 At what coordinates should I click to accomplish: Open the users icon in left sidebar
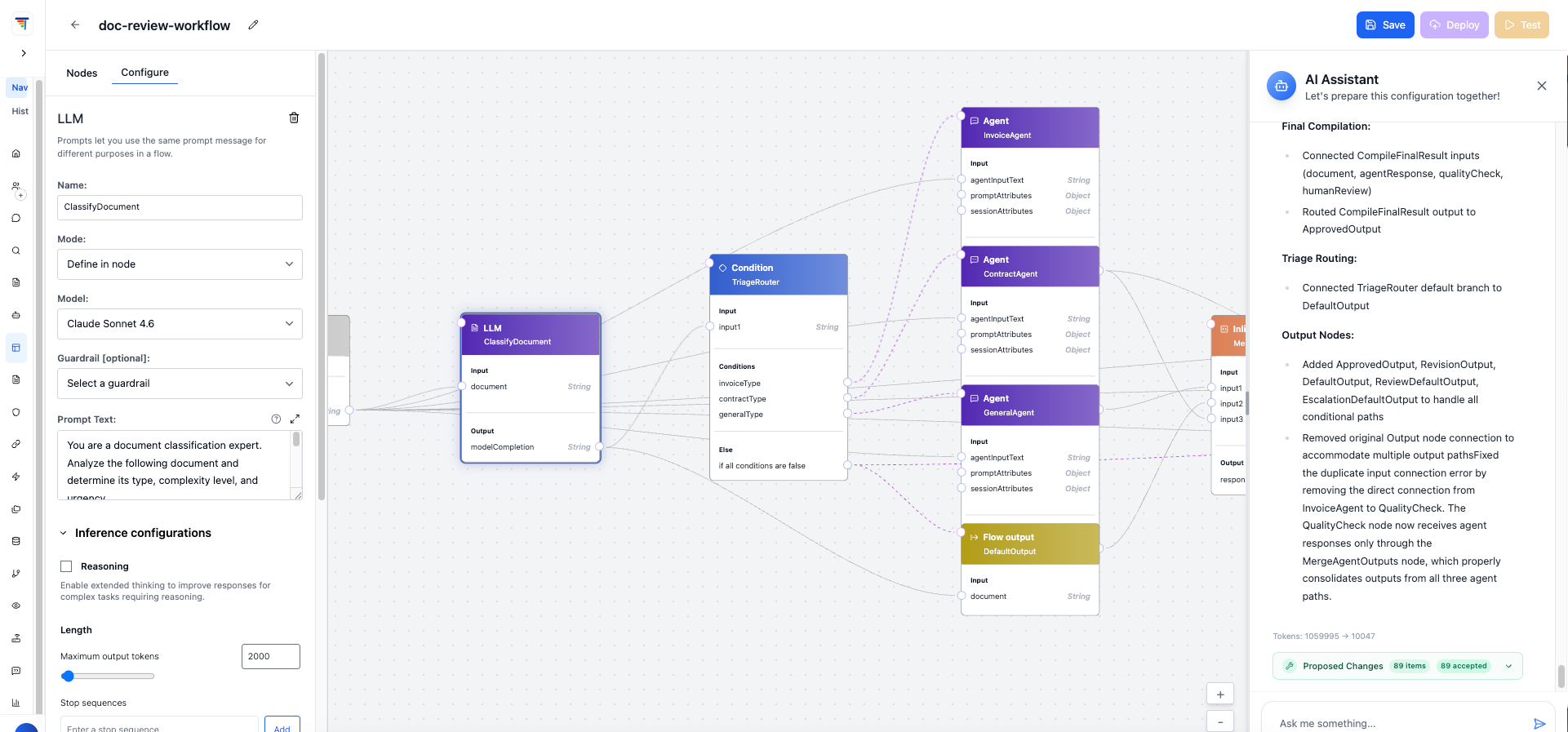(16, 186)
